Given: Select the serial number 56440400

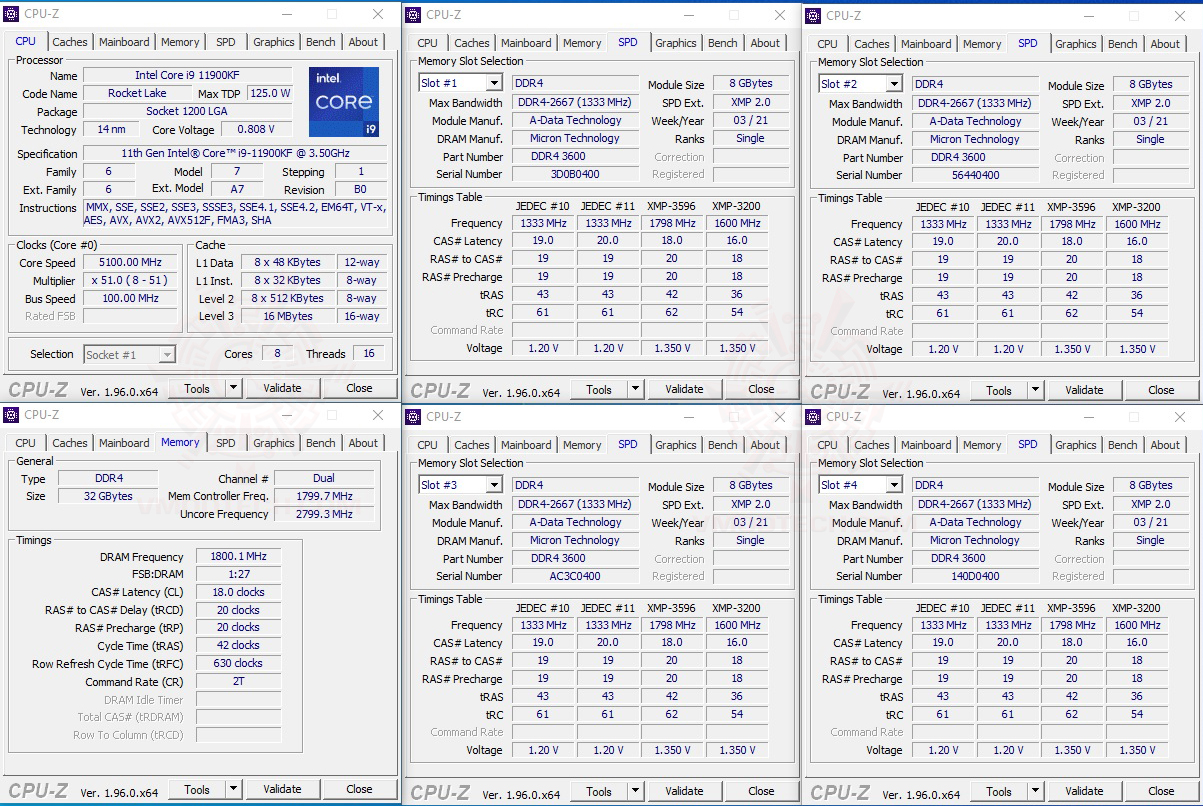Looking at the screenshot, I should click(975, 175).
